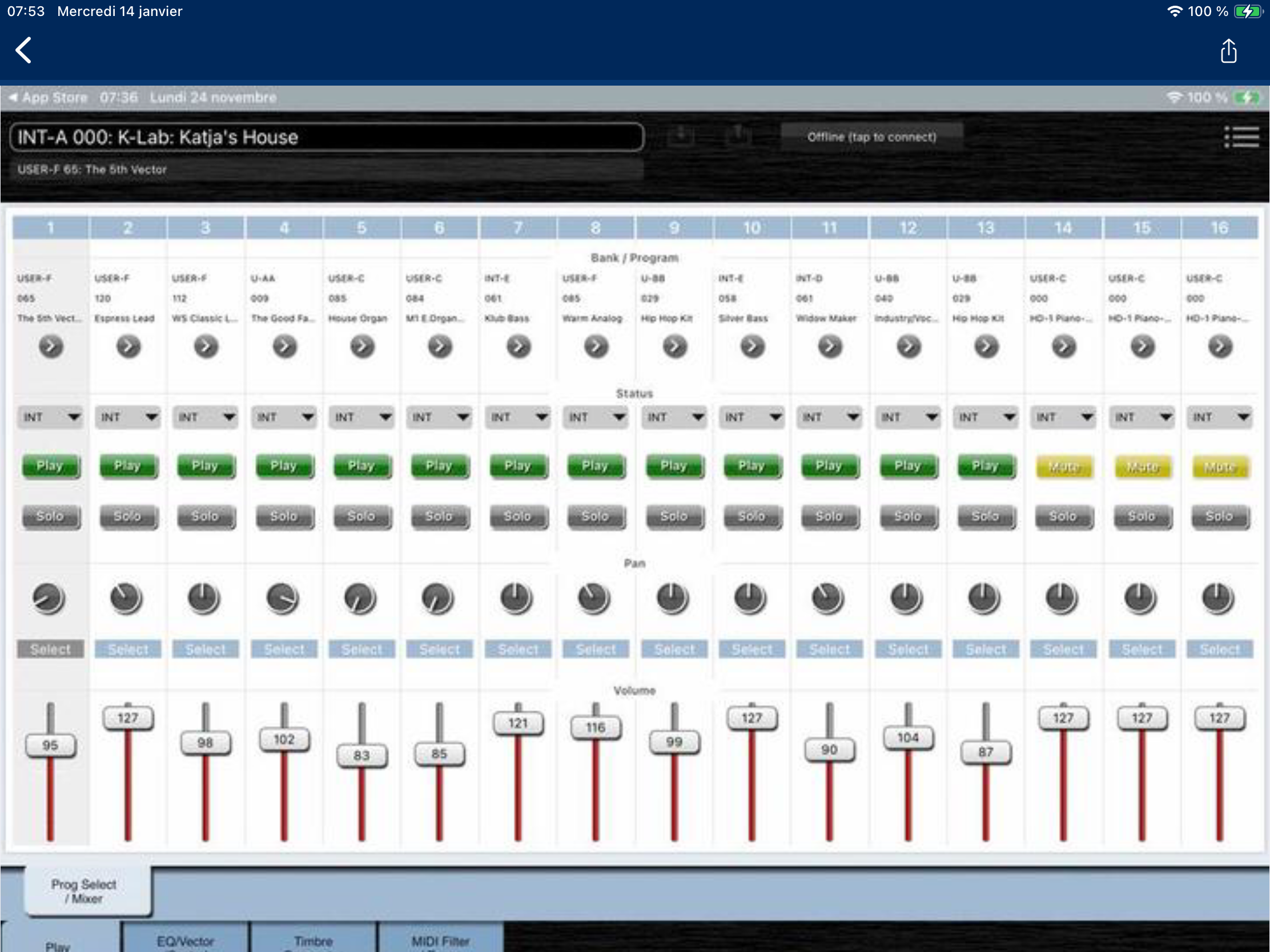Click the volume fader showing 83 on track 5
The width and height of the screenshot is (1270, 952).
[361, 755]
